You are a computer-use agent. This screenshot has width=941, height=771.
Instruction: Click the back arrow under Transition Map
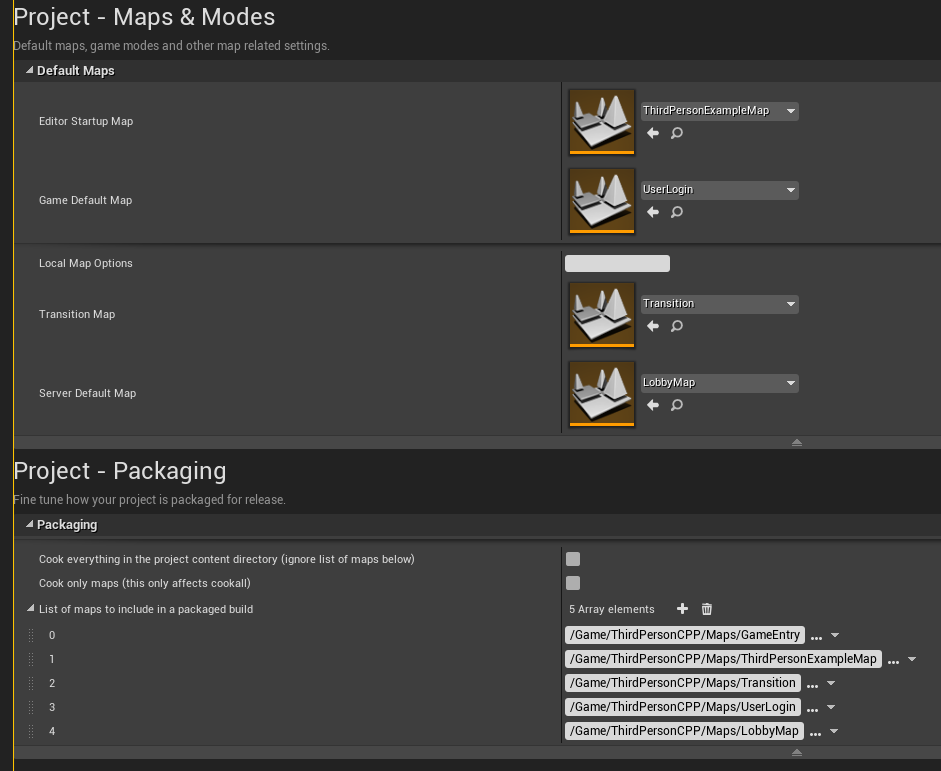click(652, 326)
